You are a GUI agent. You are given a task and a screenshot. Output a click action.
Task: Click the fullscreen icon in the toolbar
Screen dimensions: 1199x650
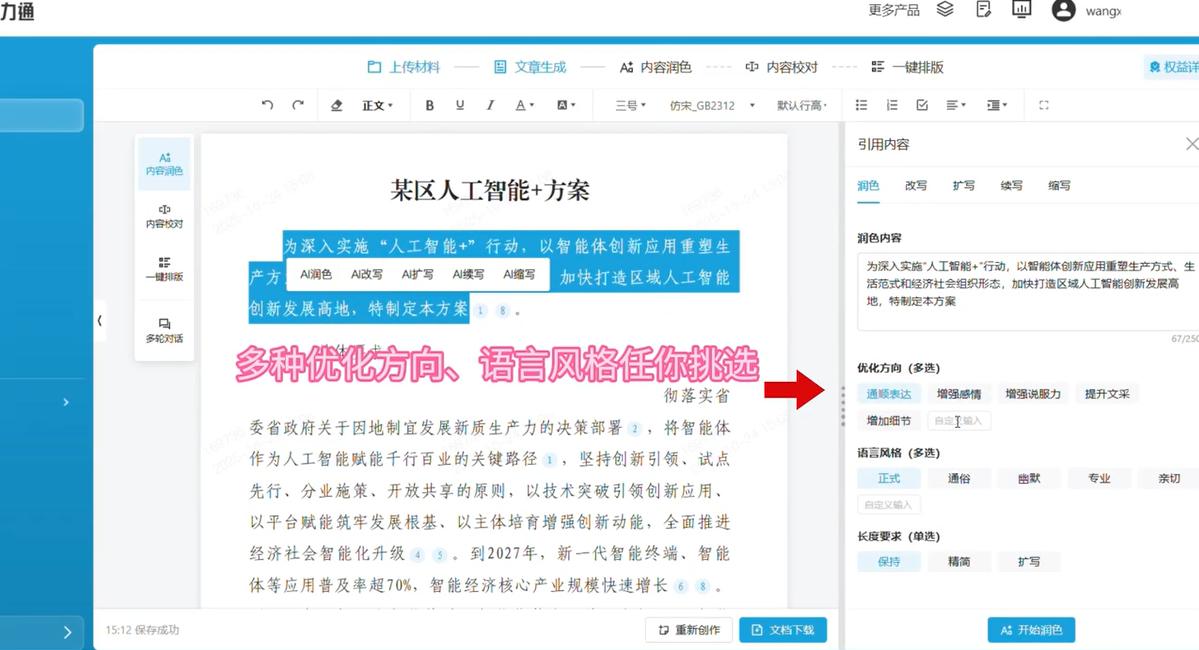[1044, 105]
